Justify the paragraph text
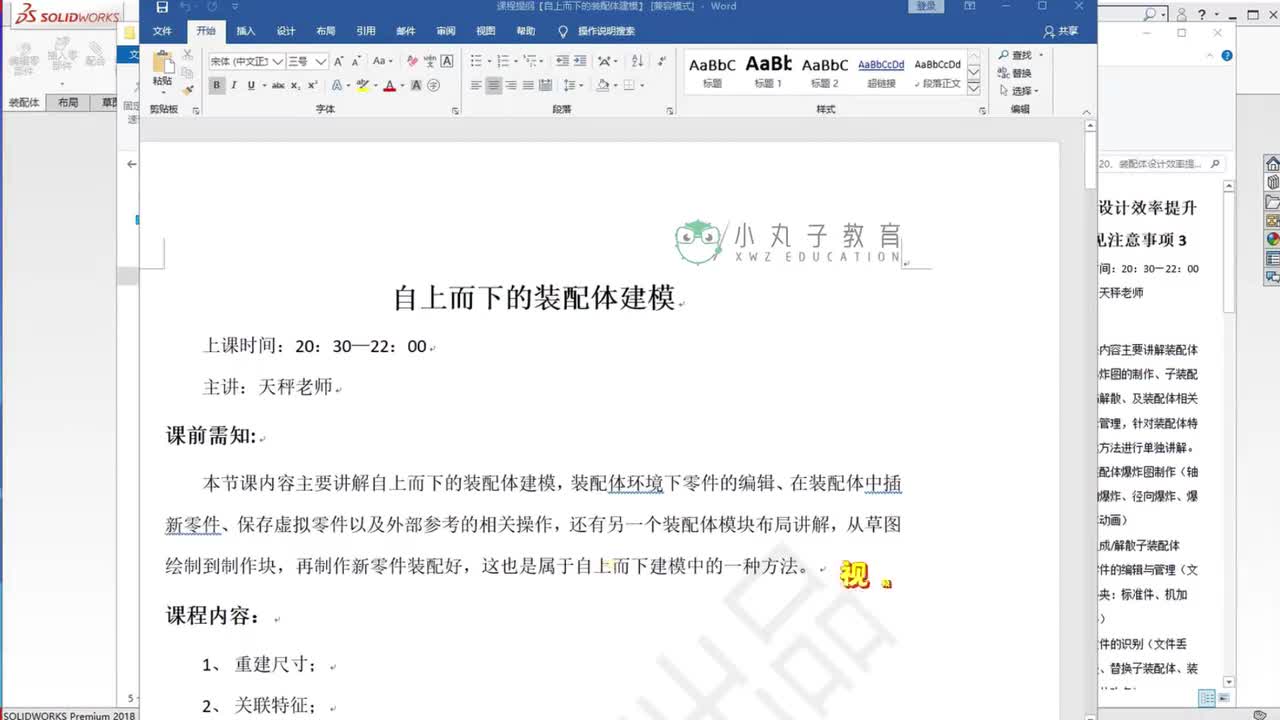Image resolution: width=1280 pixels, height=720 pixels. (x=527, y=86)
